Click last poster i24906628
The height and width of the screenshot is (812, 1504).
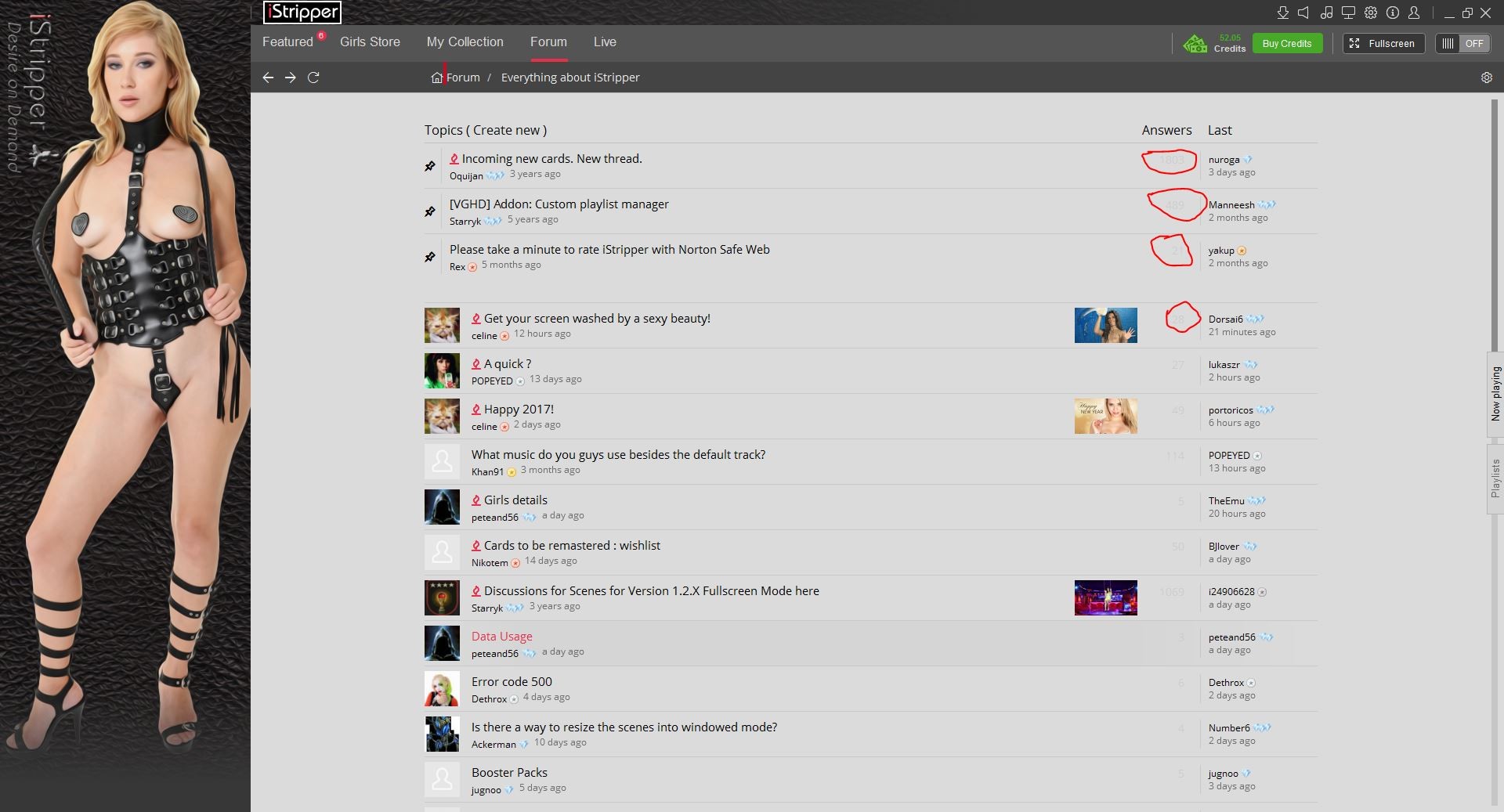(x=1231, y=592)
